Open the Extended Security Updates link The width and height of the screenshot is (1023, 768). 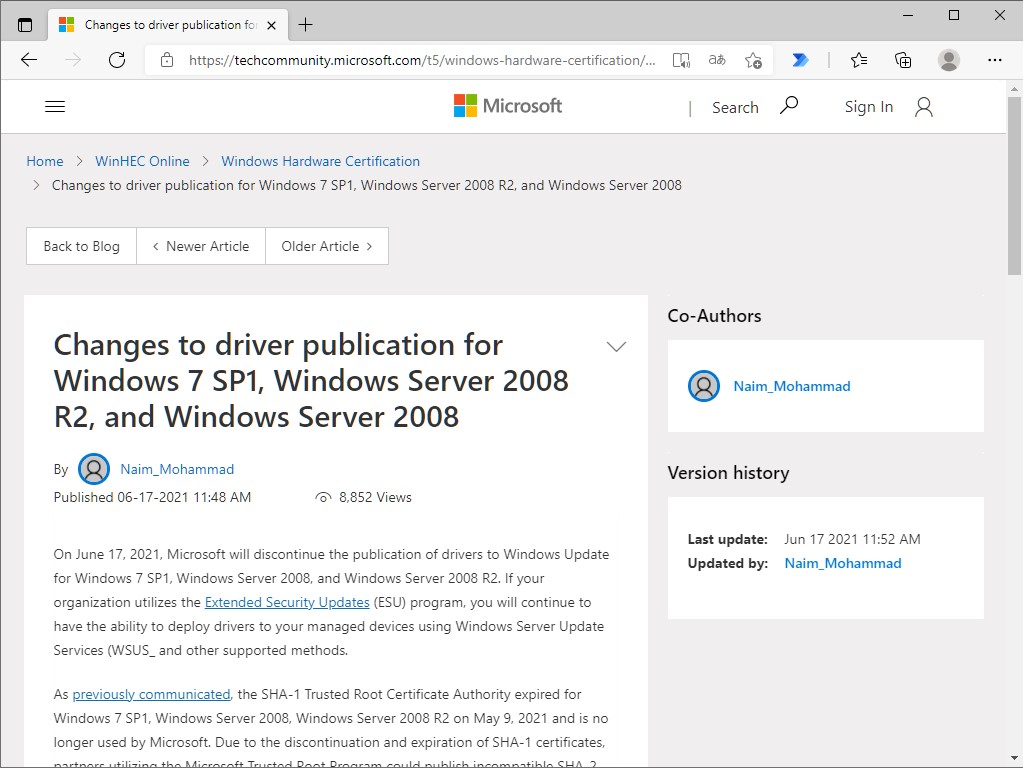tap(287, 602)
